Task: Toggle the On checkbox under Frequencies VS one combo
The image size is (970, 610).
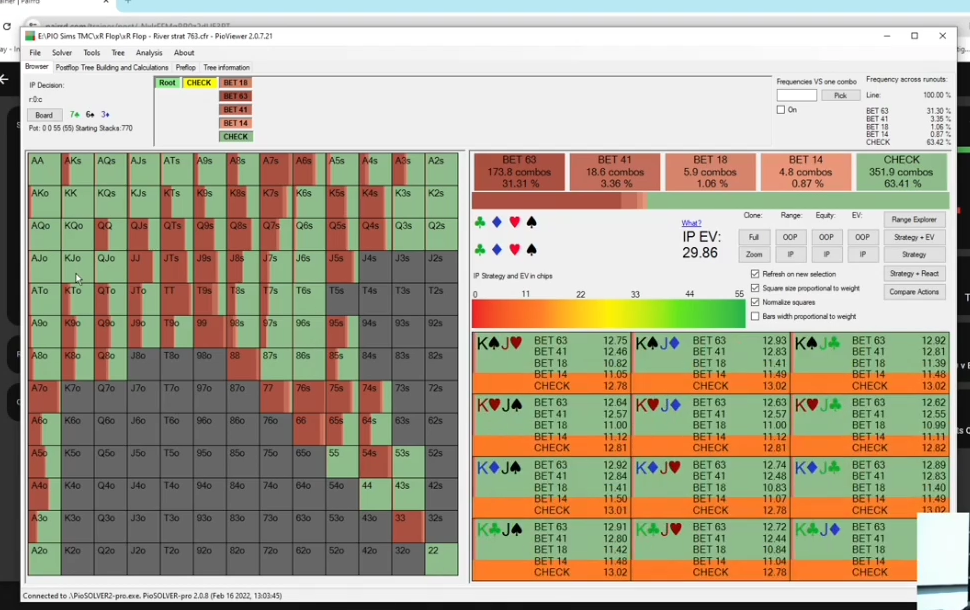Action: 781,110
